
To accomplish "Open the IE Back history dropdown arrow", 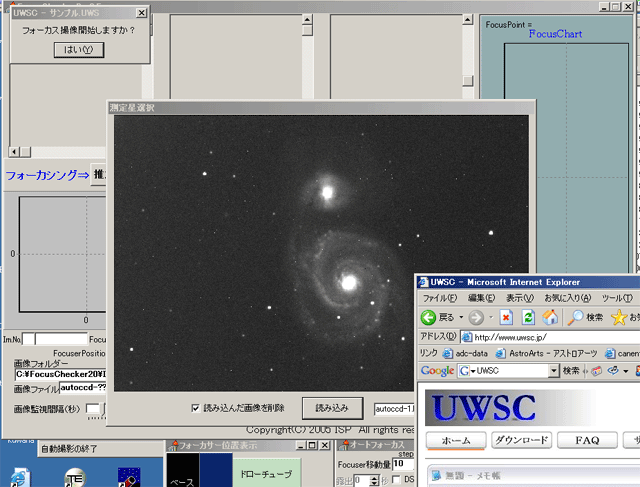I will pos(461,317).
